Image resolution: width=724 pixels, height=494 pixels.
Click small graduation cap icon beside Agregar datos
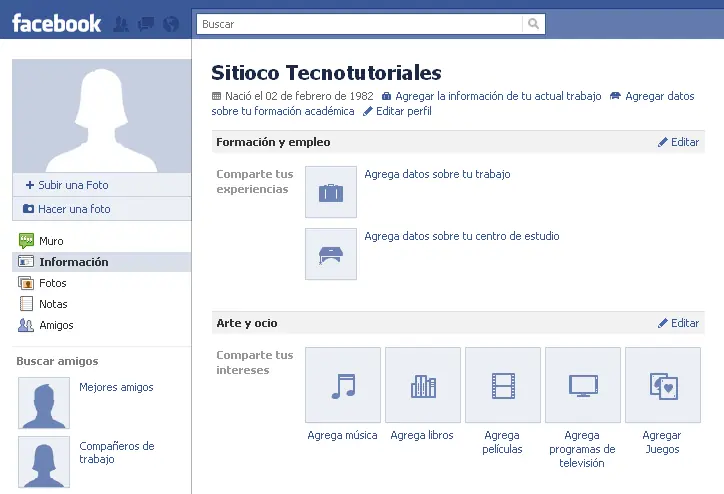click(615, 96)
